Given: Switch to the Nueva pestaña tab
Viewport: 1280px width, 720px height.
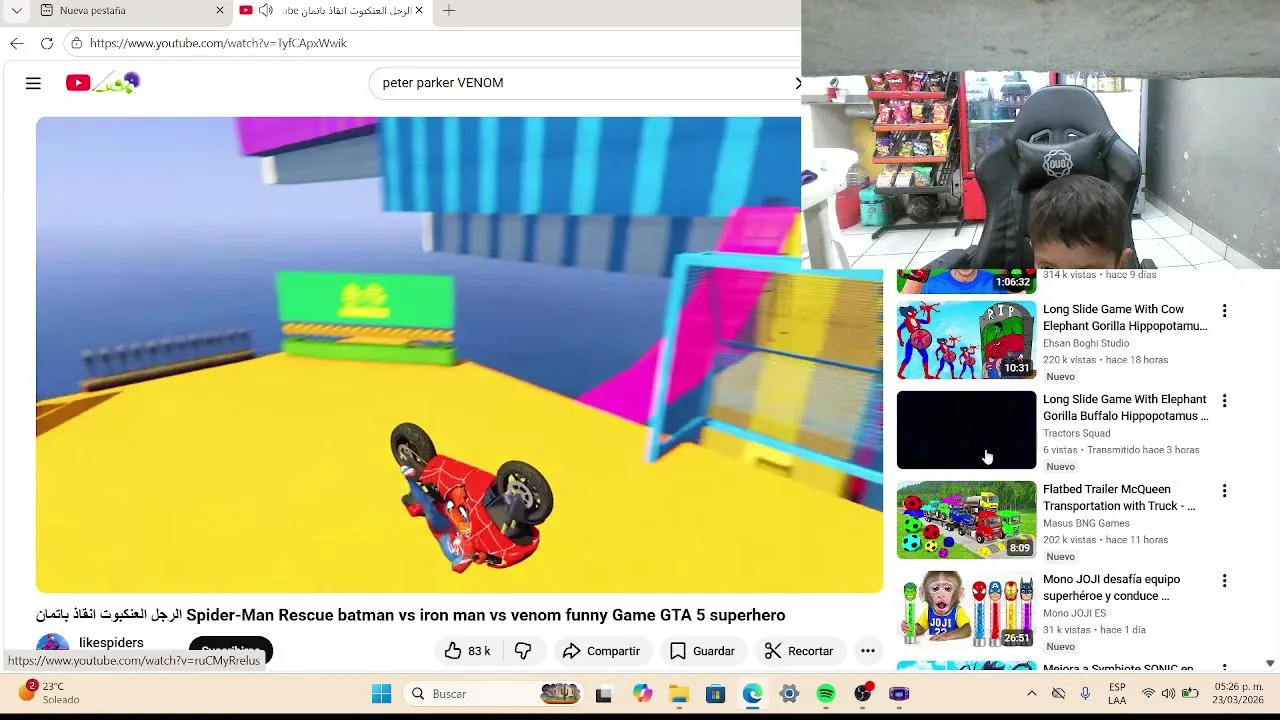Looking at the screenshot, I should (x=130, y=10).
